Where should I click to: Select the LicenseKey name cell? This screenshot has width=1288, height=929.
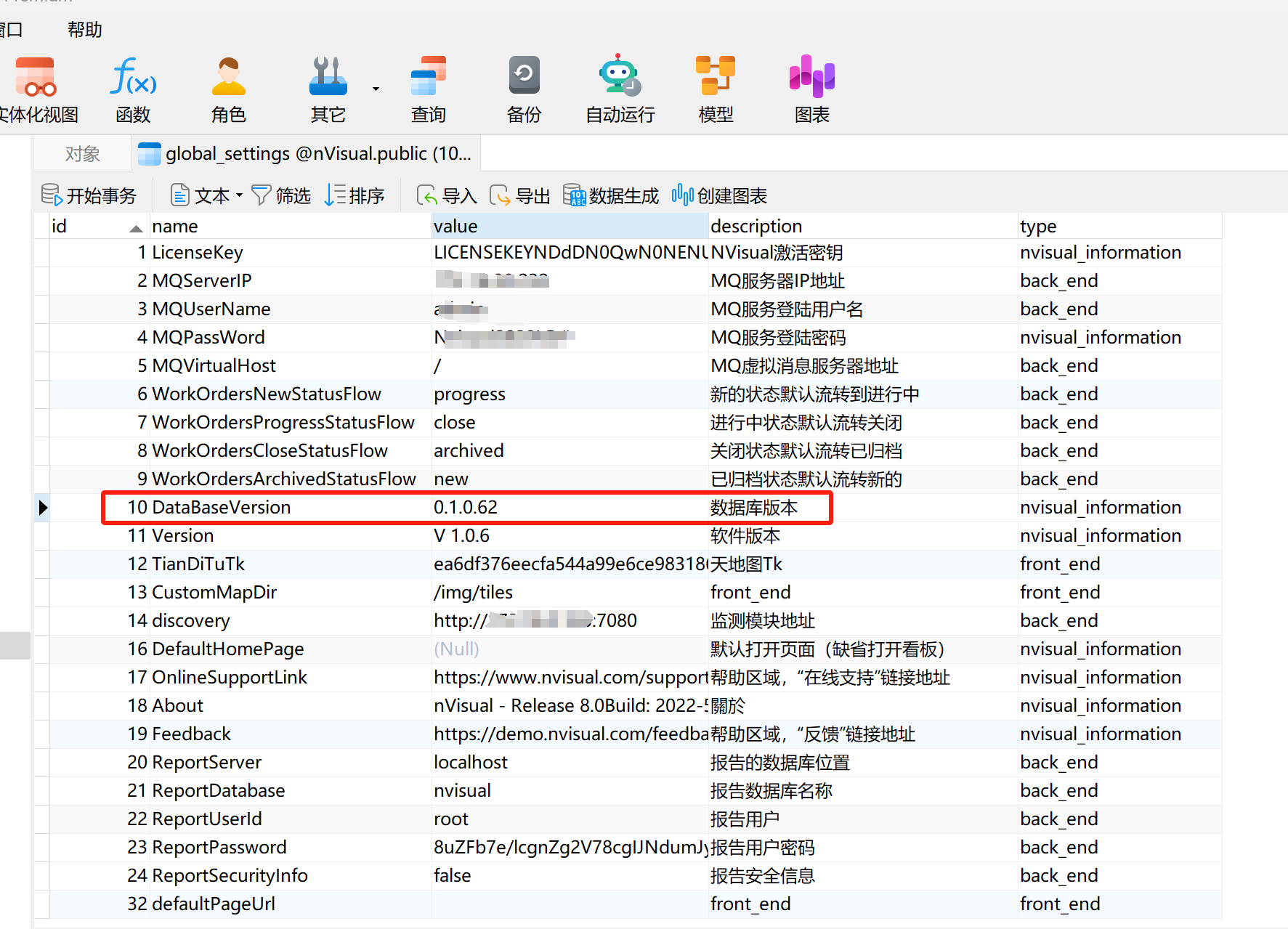(291, 253)
